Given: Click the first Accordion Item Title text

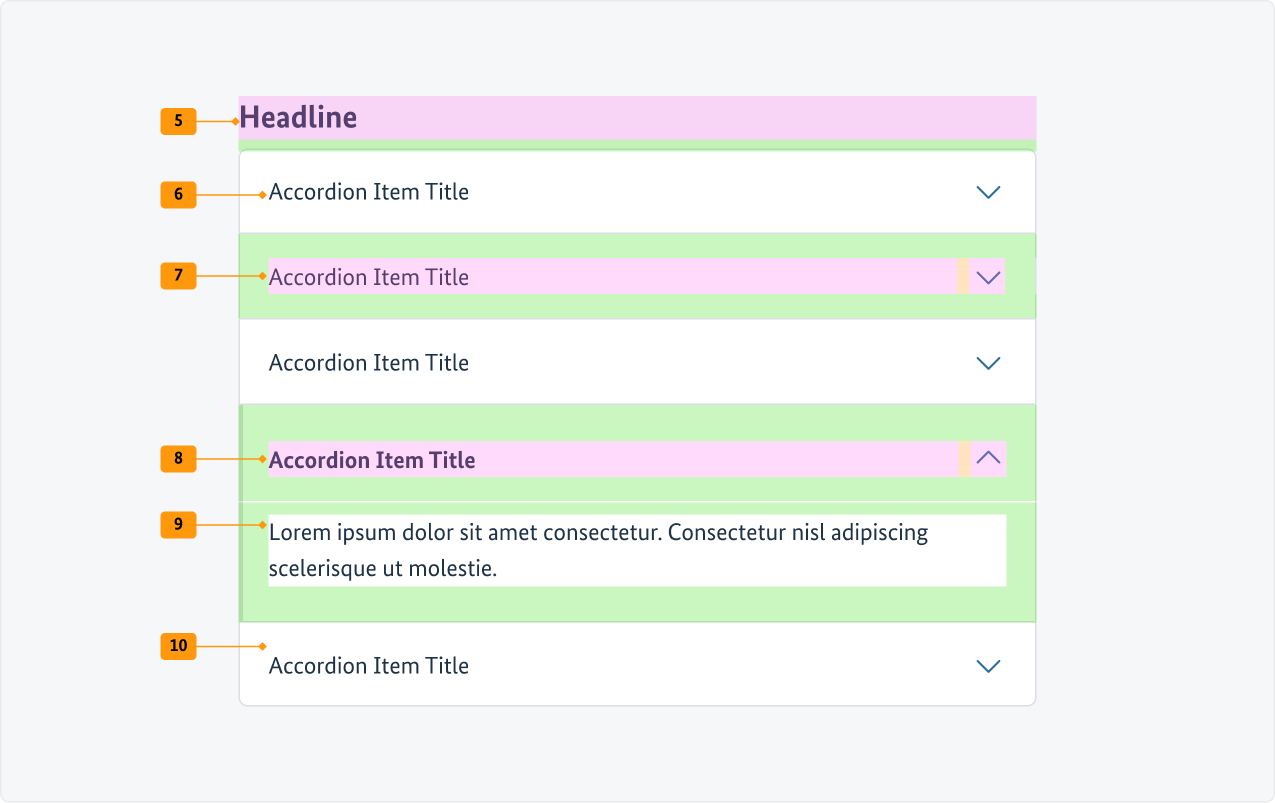Looking at the screenshot, I should coord(369,192).
